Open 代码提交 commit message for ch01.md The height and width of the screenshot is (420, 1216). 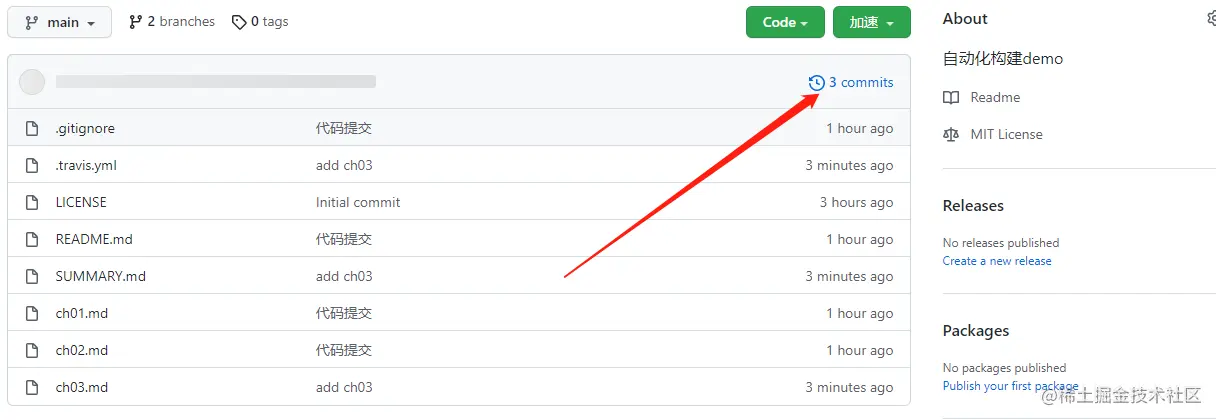coord(344,313)
